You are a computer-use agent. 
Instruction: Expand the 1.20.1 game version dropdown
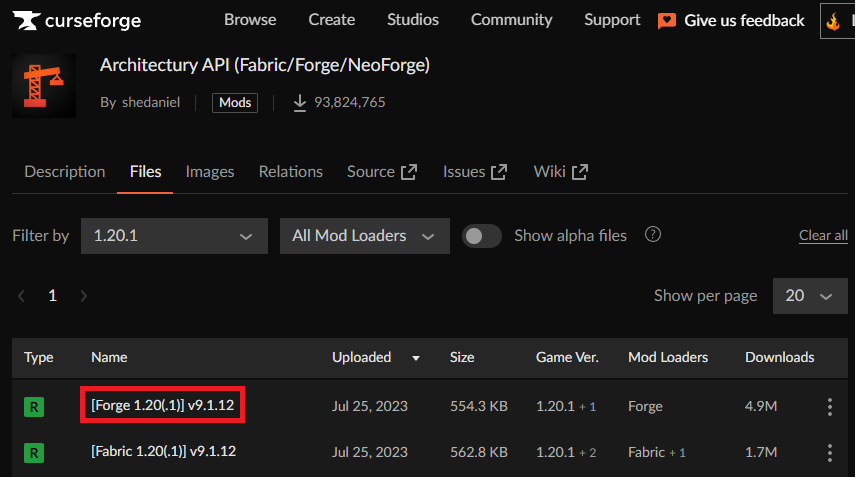point(174,236)
